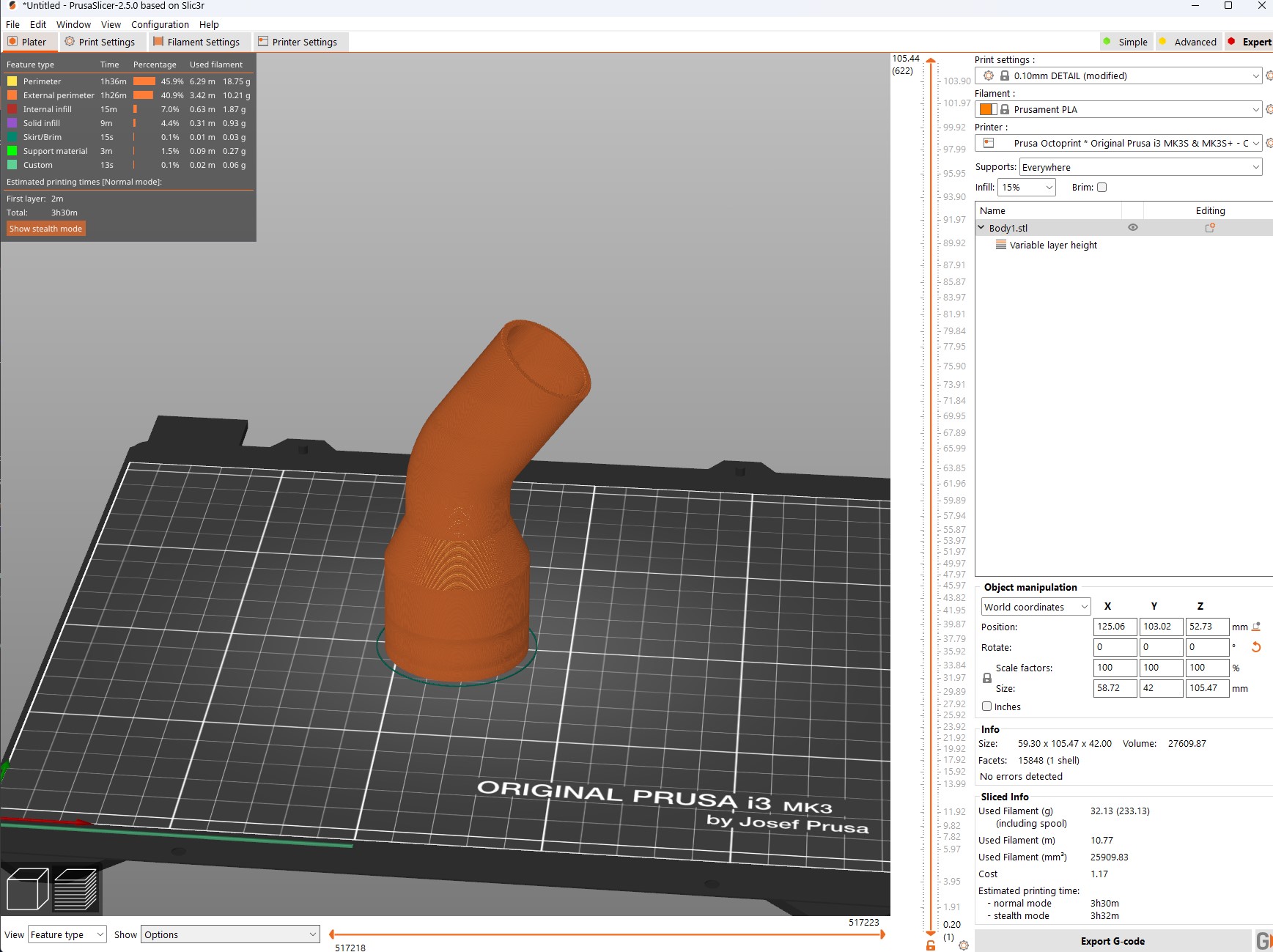Enable the Brim checkbox
Viewport: 1273px width, 952px height.
click(x=1102, y=188)
